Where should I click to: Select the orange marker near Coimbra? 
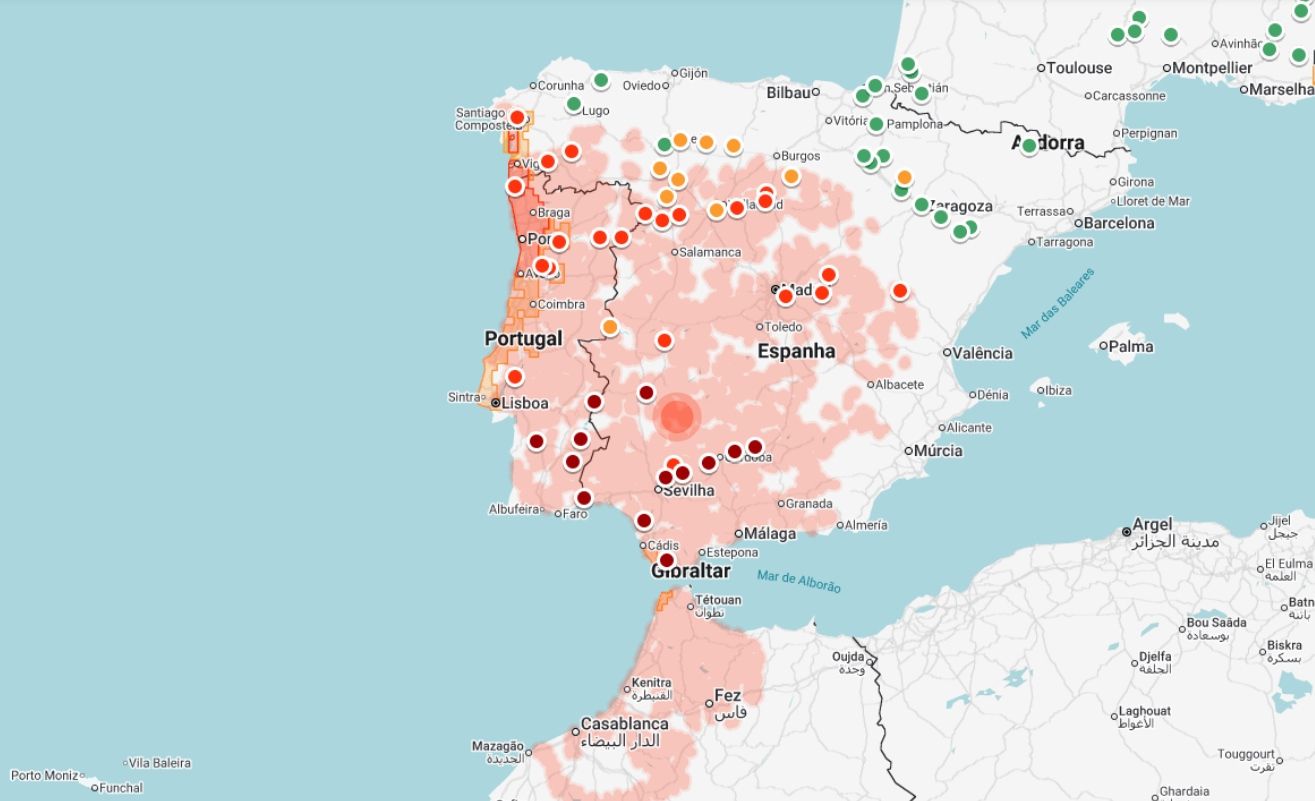(x=609, y=325)
